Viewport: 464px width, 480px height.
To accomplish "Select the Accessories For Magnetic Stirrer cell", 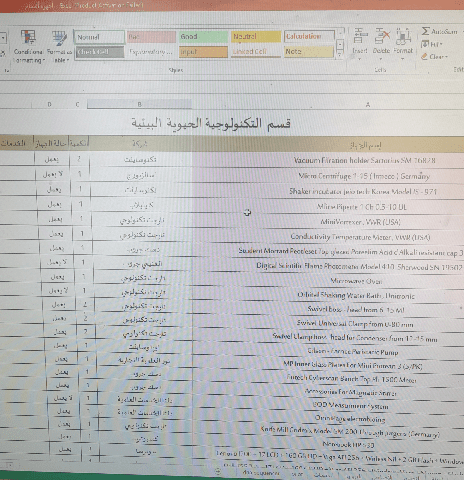I will click(x=350, y=393).
